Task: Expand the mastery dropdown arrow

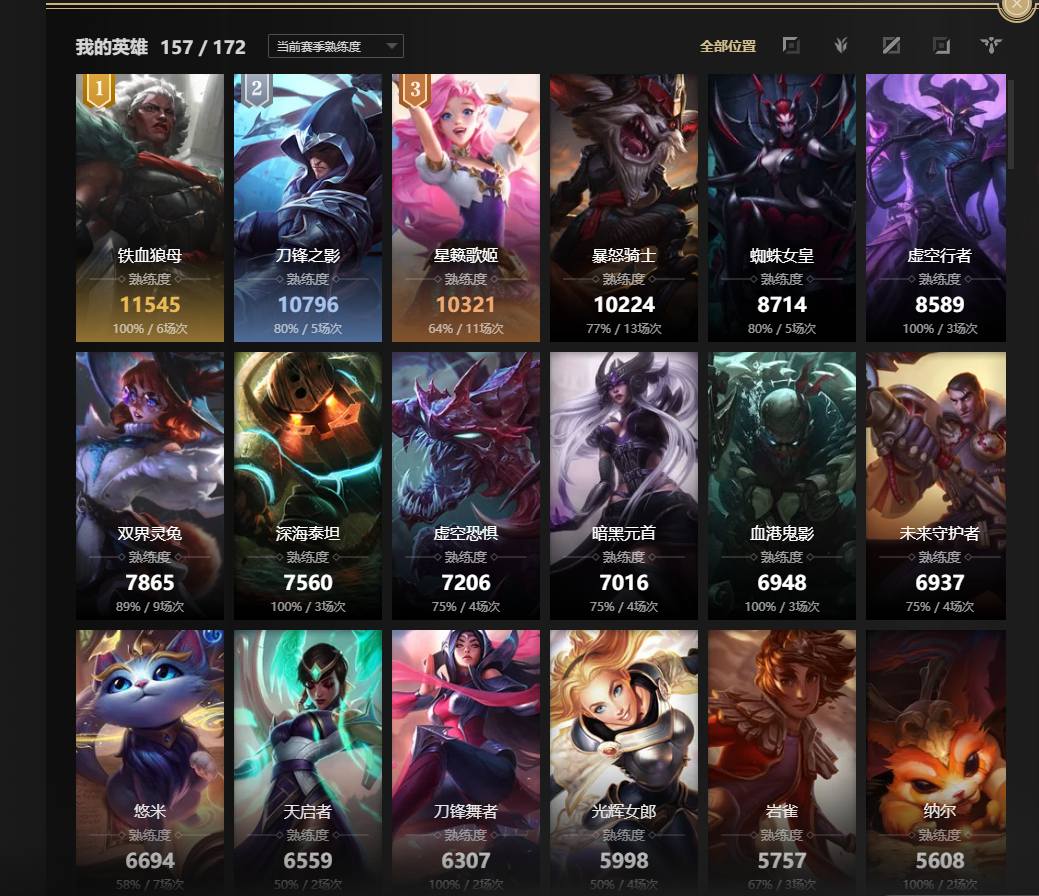Action: click(392, 46)
